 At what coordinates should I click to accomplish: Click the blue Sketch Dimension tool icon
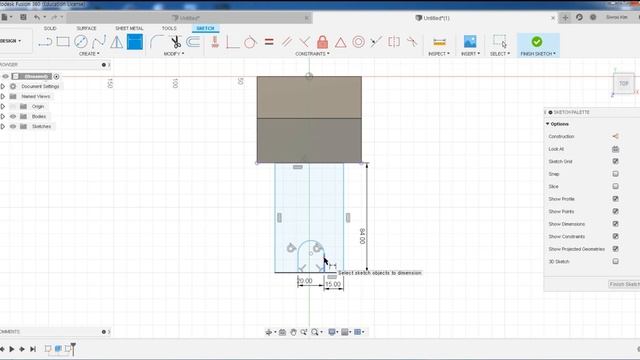pyautogui.click(x=135, y=42)
